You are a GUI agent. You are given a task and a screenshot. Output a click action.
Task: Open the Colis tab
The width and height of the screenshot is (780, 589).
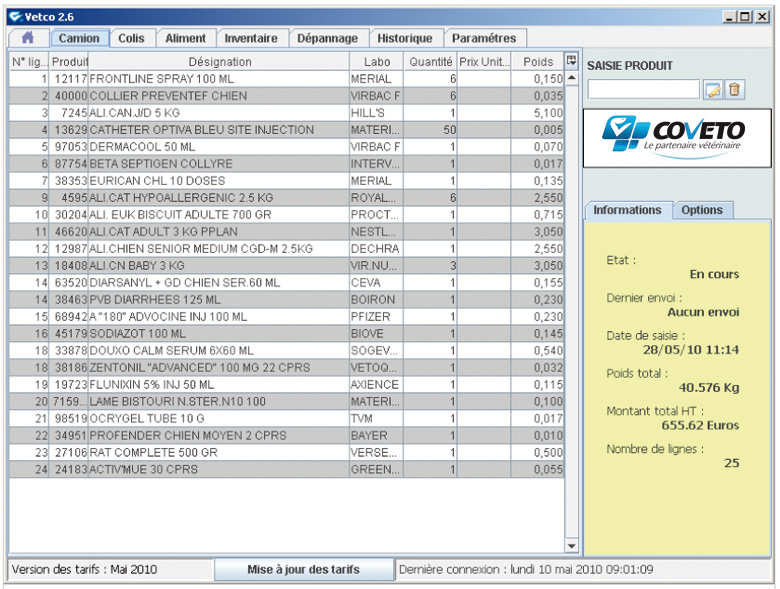coord(131,38)
